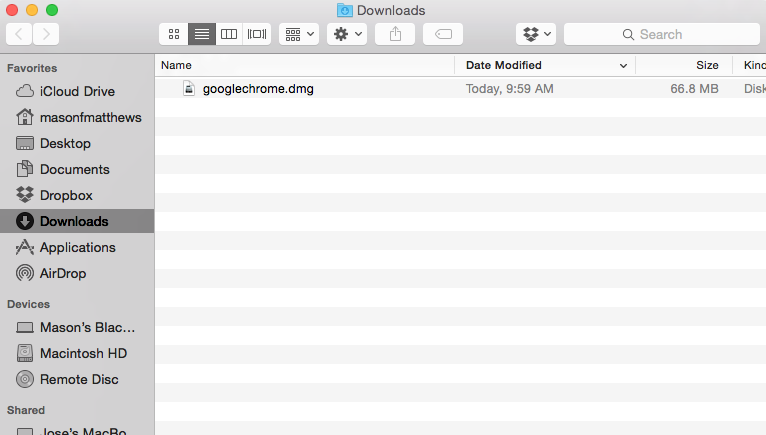Go forward with the right arrow
The image size is (766, 435).
tap(45, 34)
